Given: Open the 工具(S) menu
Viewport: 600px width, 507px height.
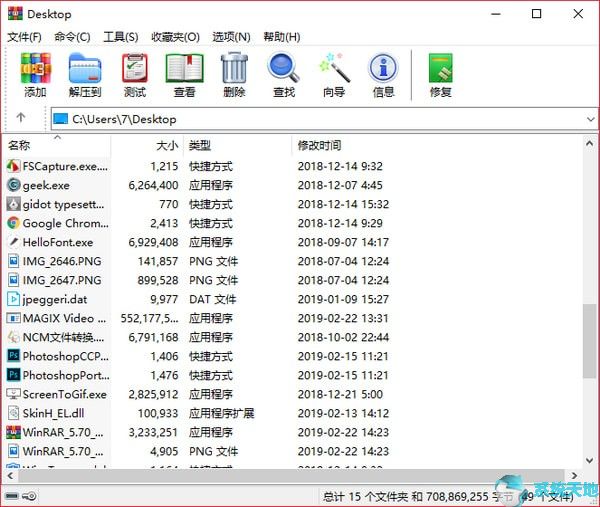Looking at the screenshot, I should [121, 37].
